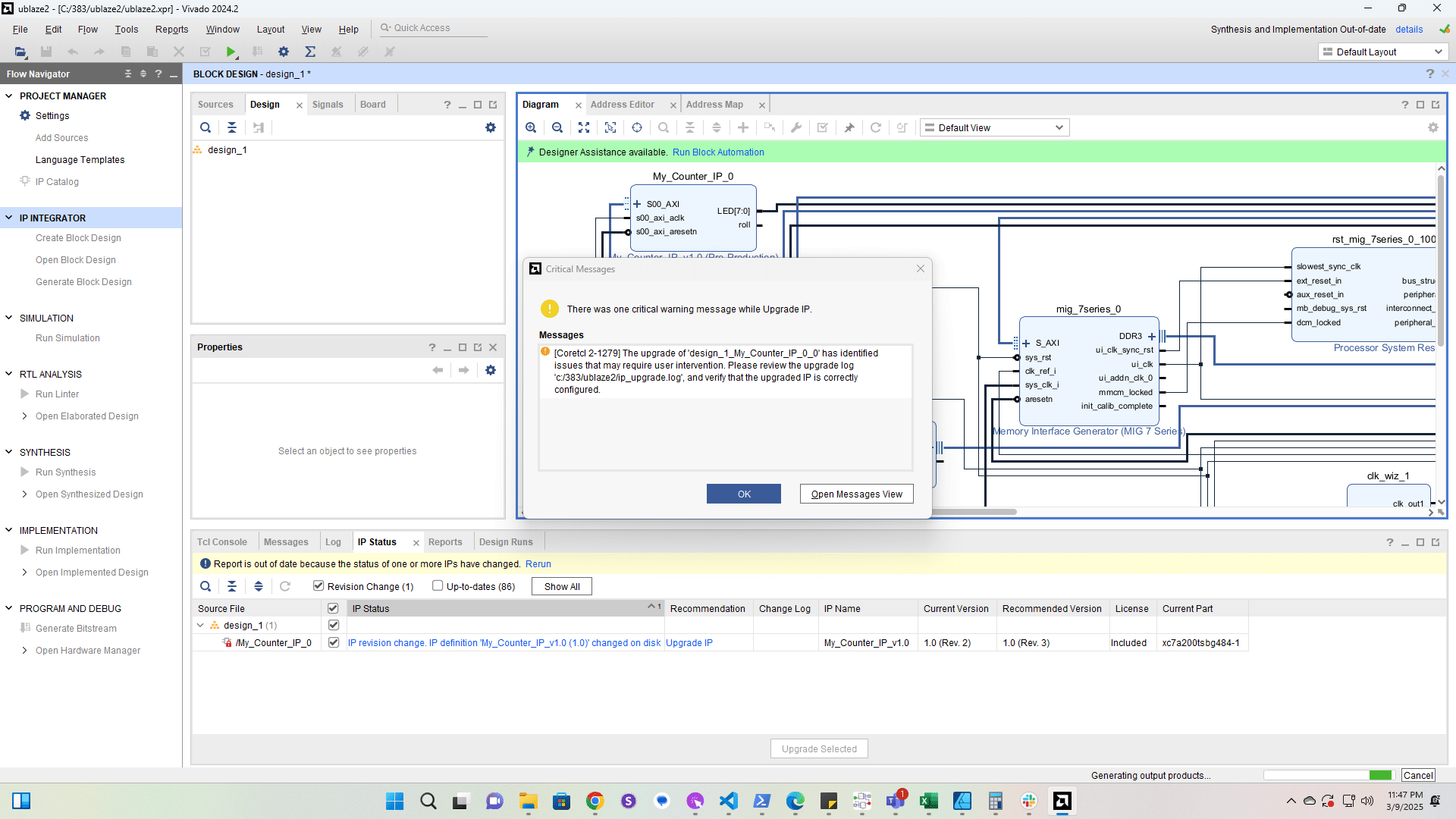Viewport: 1456px width, 819px height.
Task: Click the search icon in Design panel
Action: (x=206, y=127)
